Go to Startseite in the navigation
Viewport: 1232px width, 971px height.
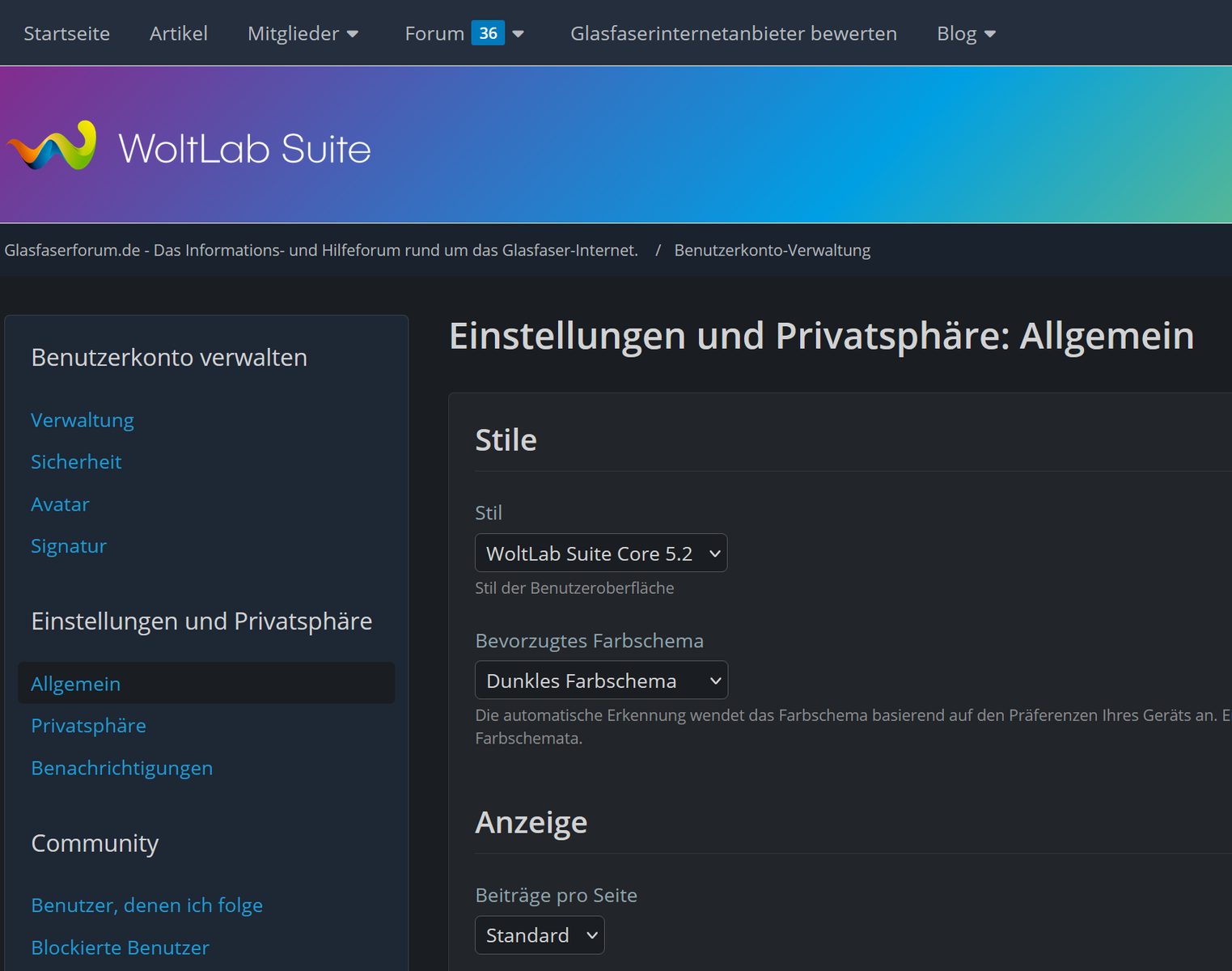tap(67, 33)
